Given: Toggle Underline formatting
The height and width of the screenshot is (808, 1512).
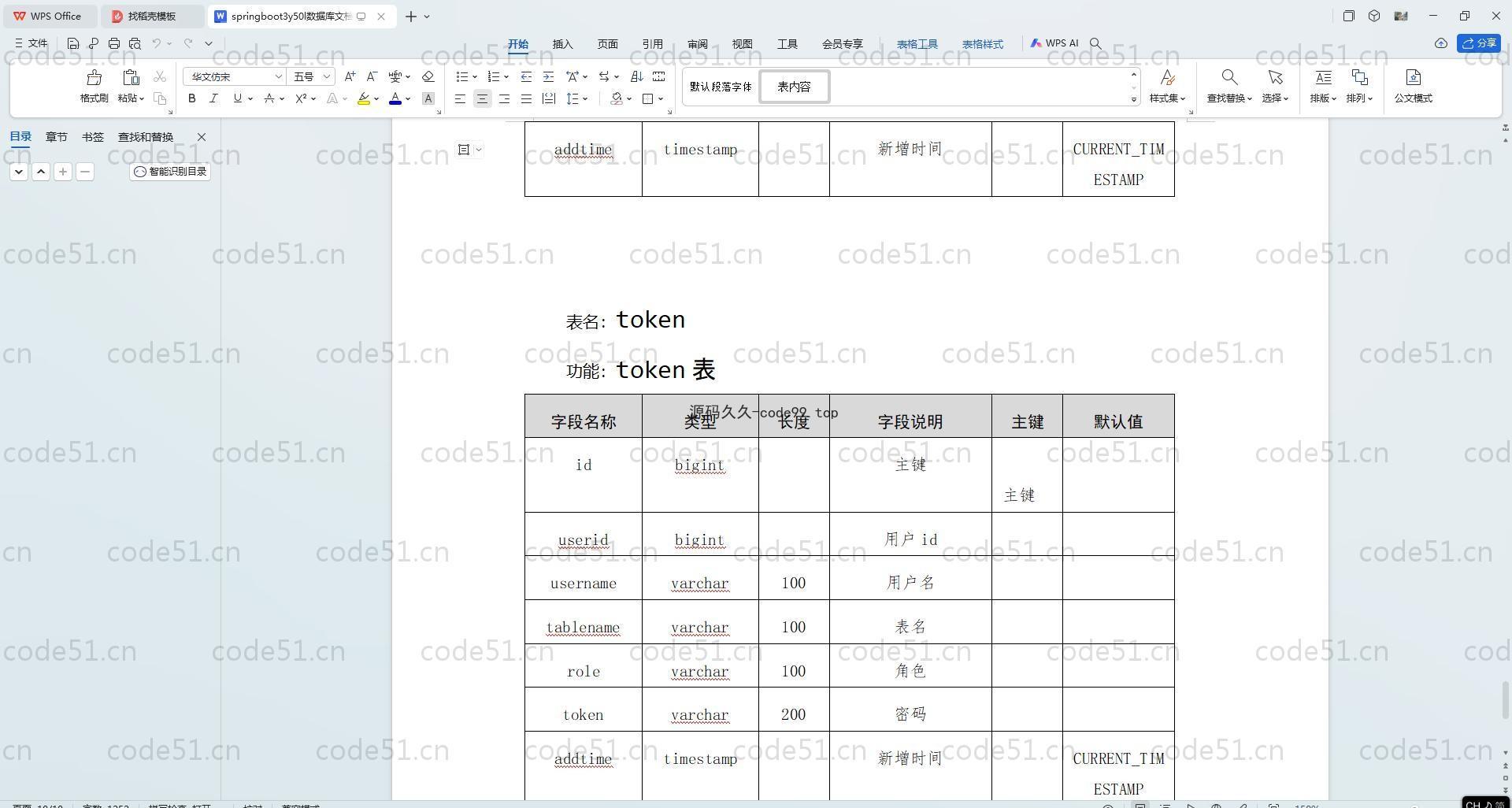Looking at the screenshot, I should 237,98.
